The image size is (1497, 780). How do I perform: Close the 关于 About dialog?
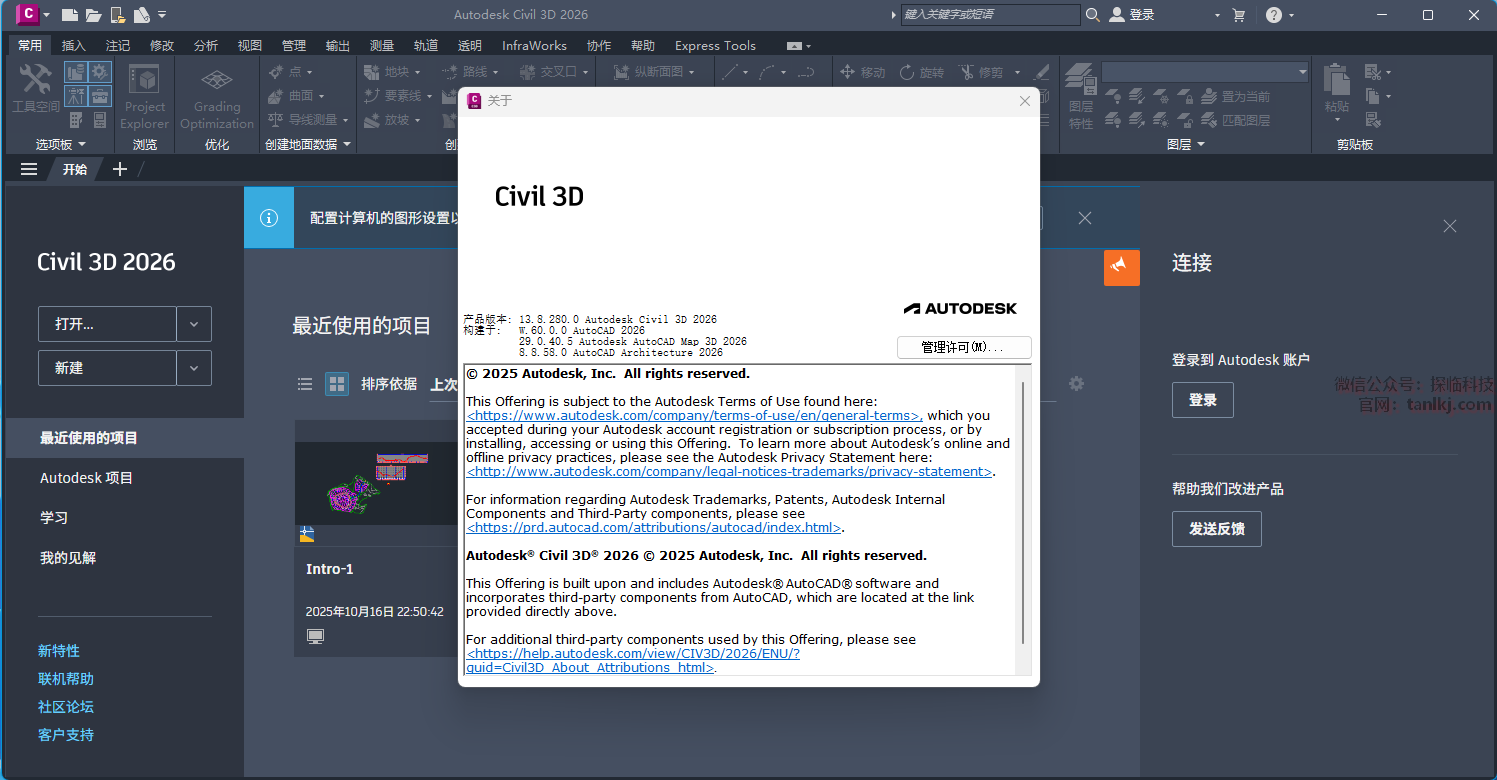[x=1024, y=101]
